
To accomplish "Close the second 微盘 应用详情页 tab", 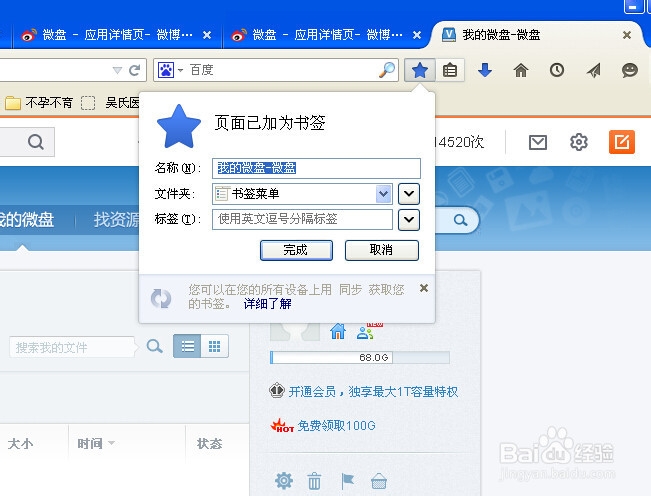I will (417, 35).
